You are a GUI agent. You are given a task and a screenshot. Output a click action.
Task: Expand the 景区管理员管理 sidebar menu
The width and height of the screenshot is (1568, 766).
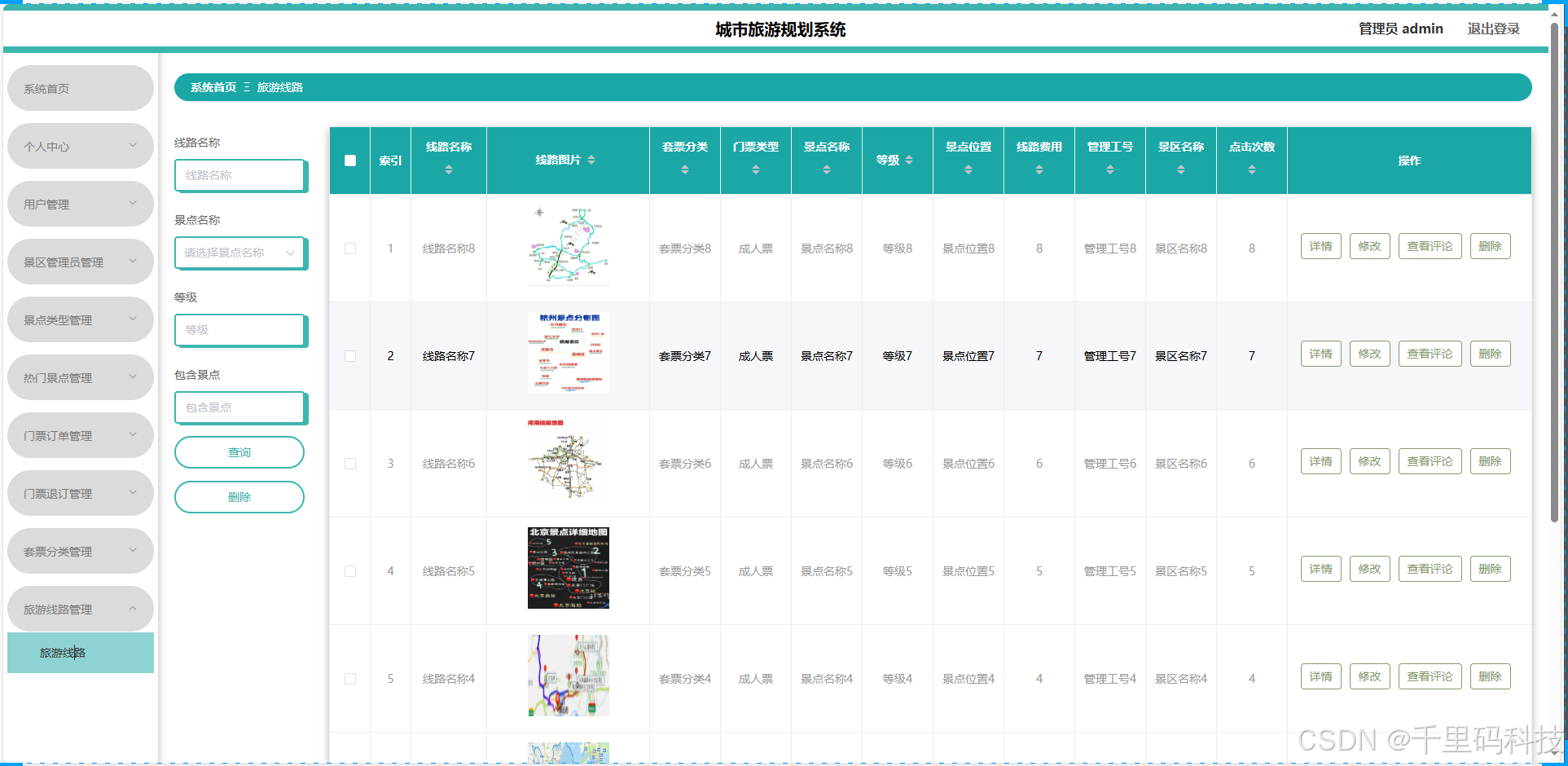point(81,262)
